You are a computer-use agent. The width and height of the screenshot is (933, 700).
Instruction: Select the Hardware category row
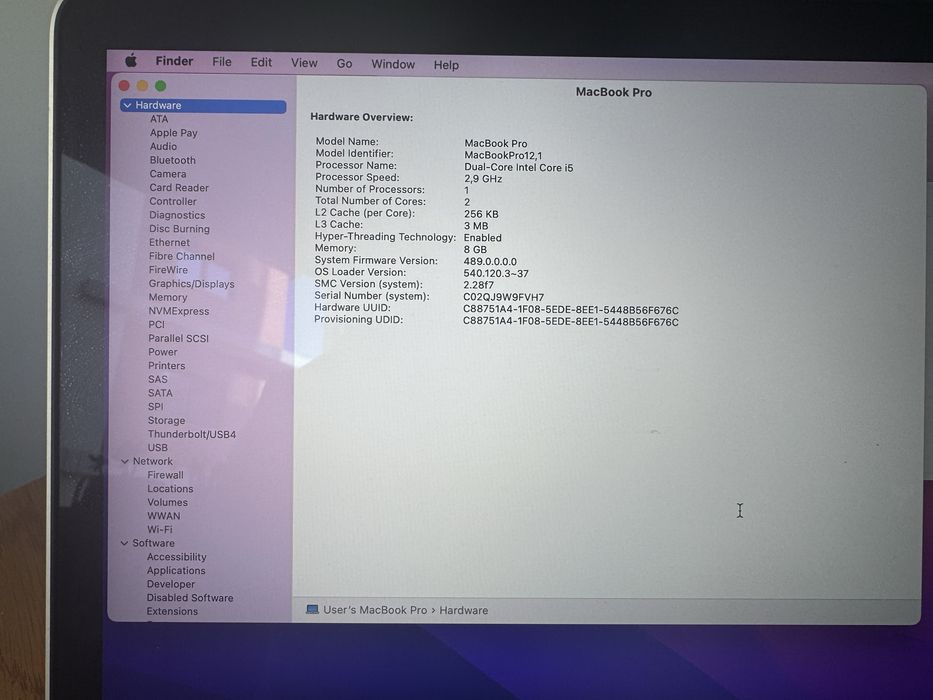(x=203, y=105)
